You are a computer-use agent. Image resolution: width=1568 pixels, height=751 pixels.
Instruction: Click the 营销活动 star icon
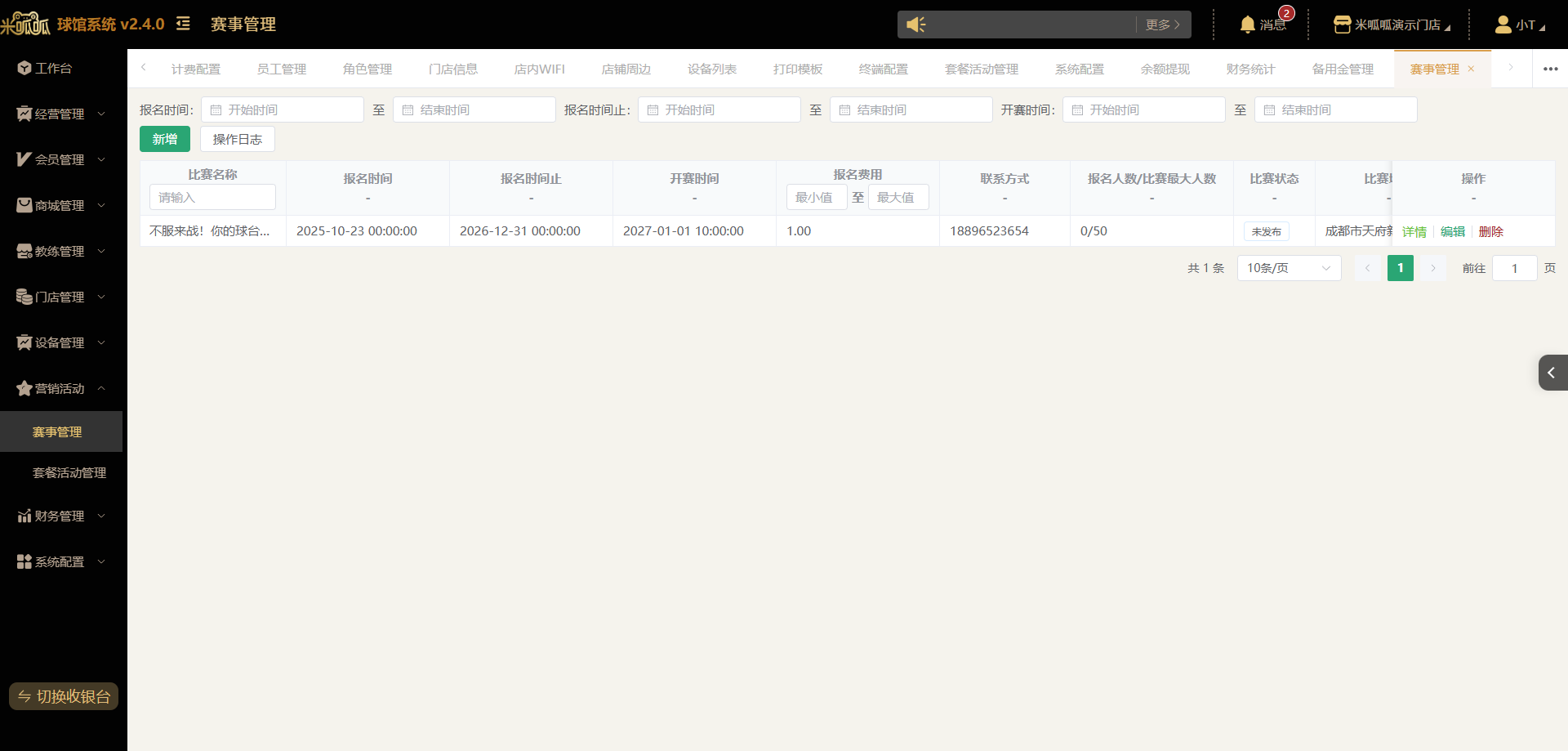tap(24, 388)
